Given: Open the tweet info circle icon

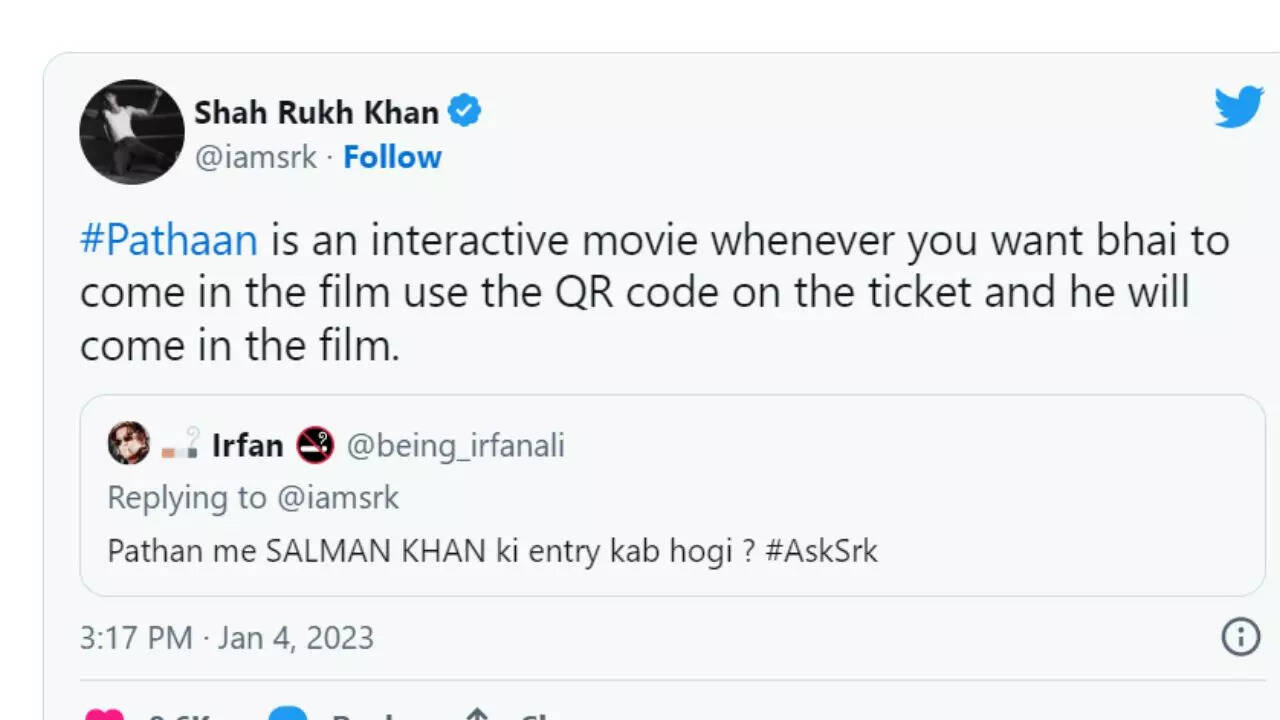Looking at the screenshot, I should pos(1241,636).
